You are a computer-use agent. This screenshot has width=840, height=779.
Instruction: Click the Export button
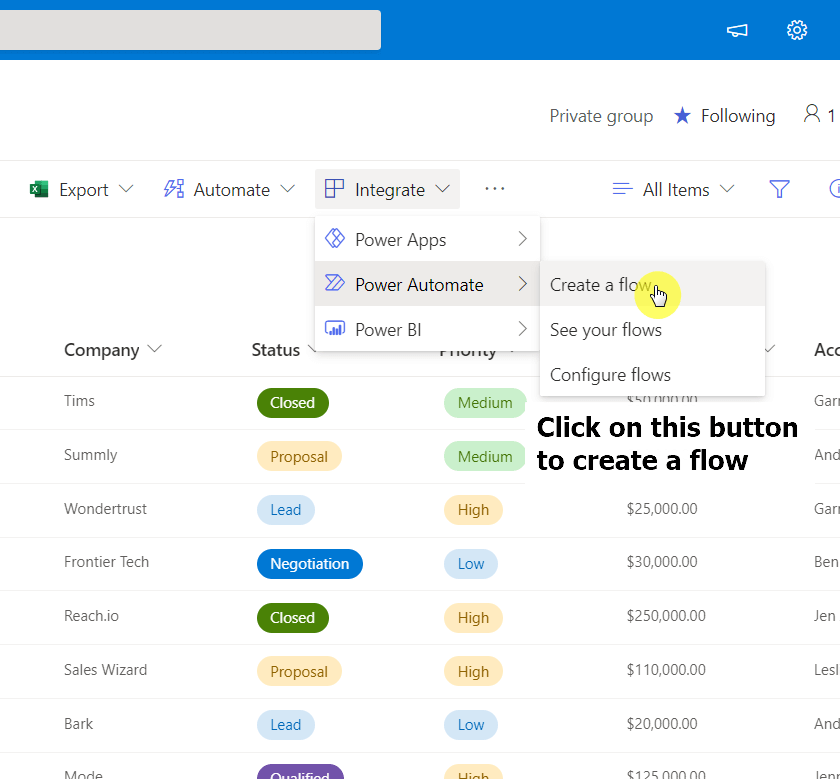[81, 189]
